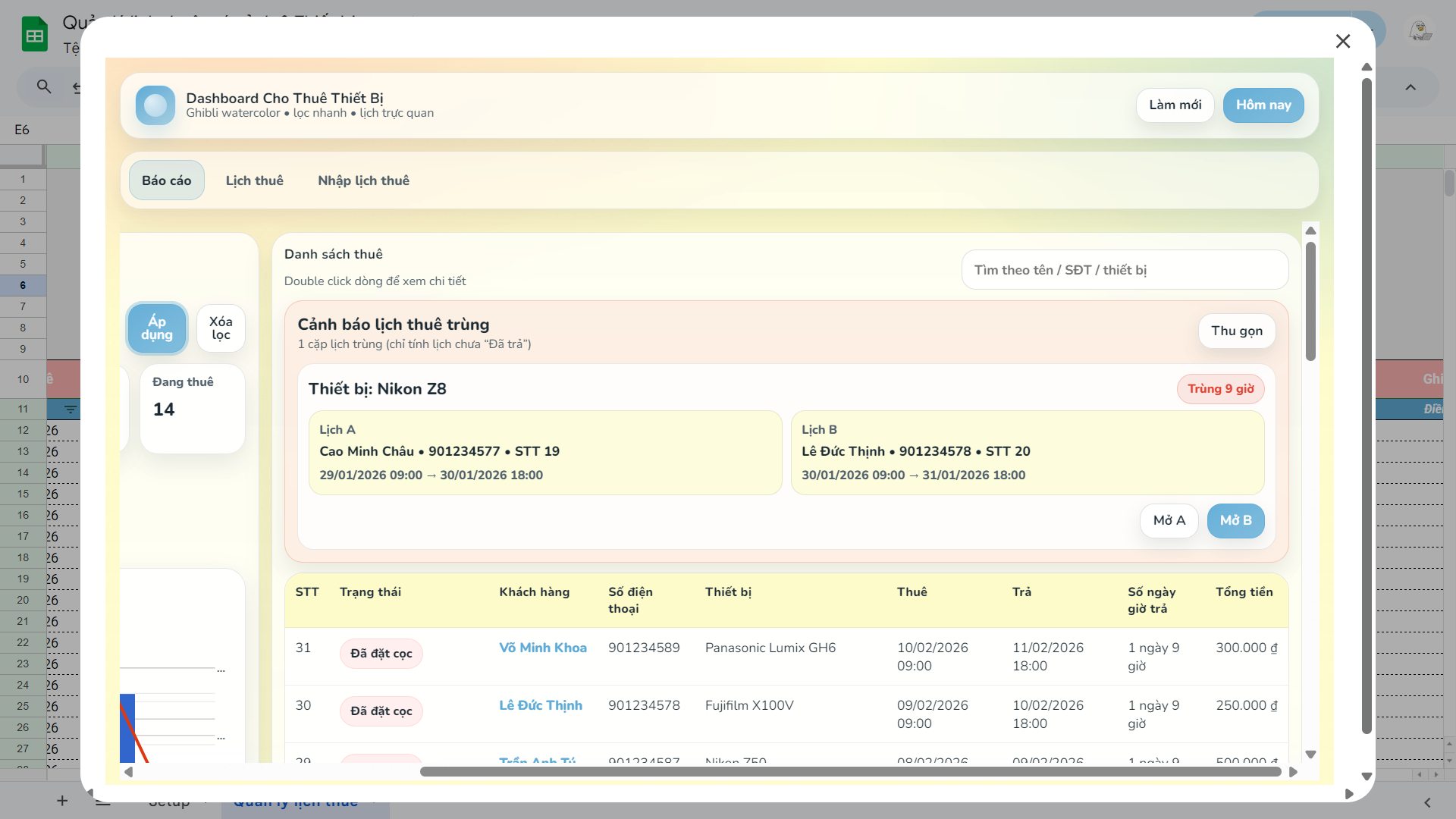This screenshot has width=1456, height=819.
Task: Open the Lịch thuê tab
Action: pos(254,180)
